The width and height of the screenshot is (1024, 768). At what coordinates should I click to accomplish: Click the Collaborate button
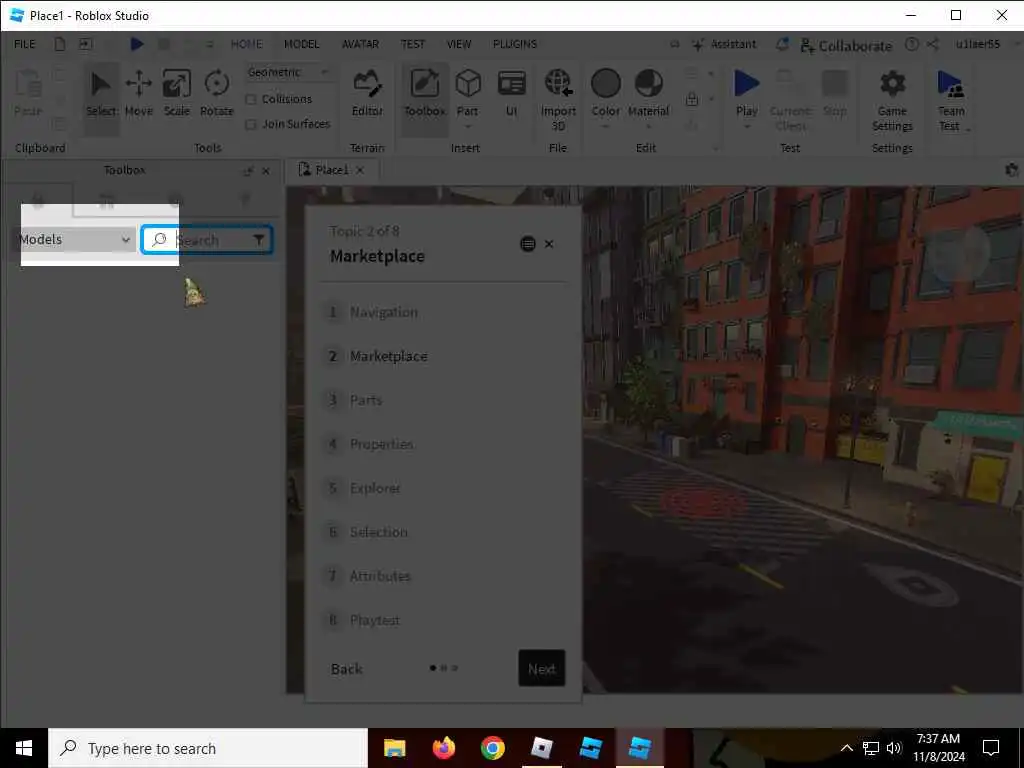[846, 46]
